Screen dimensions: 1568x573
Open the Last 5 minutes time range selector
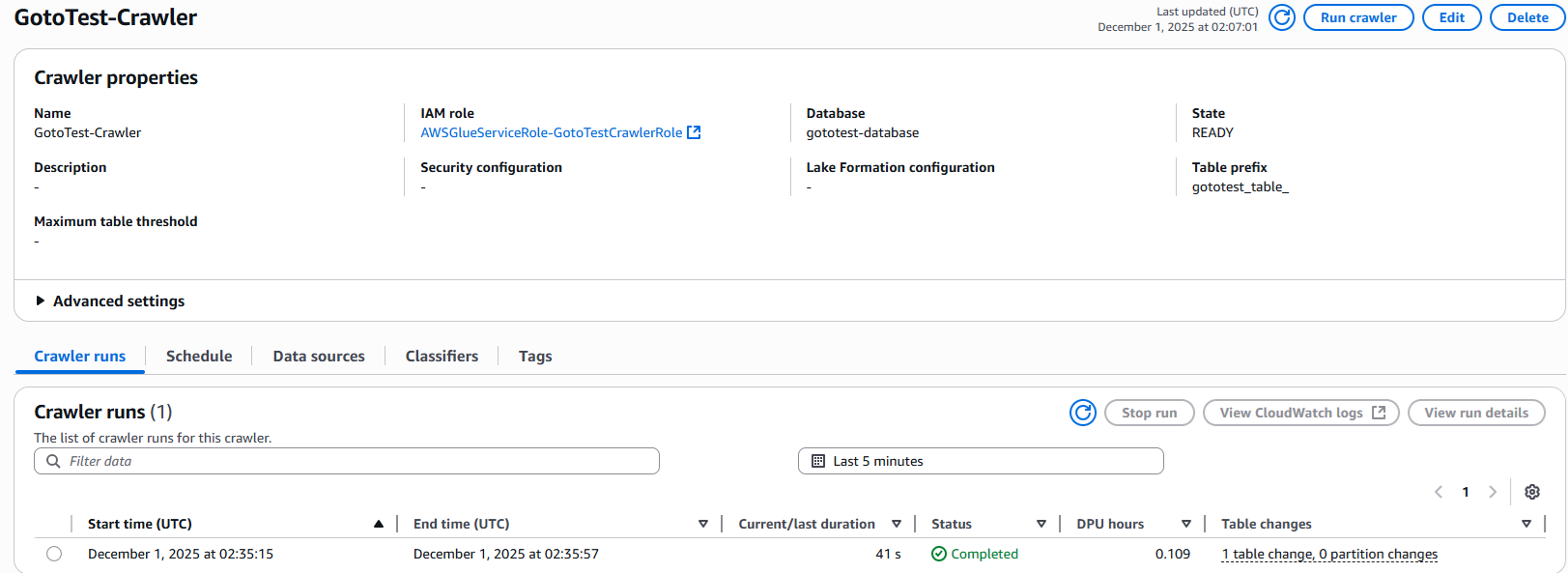[980, 461]
